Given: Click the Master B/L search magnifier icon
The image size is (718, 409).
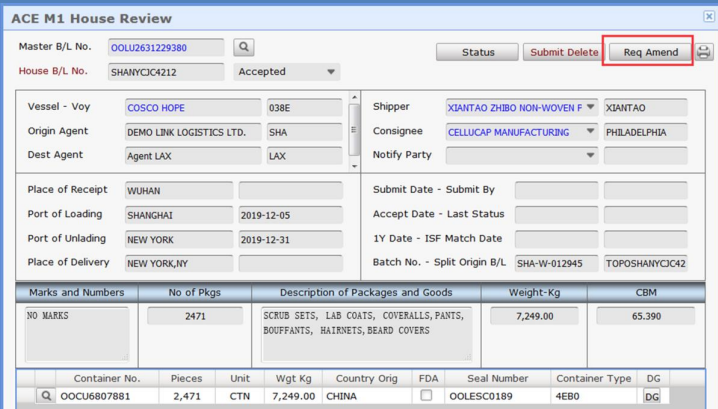Looking at the screenshot, I should coord(244,47).
